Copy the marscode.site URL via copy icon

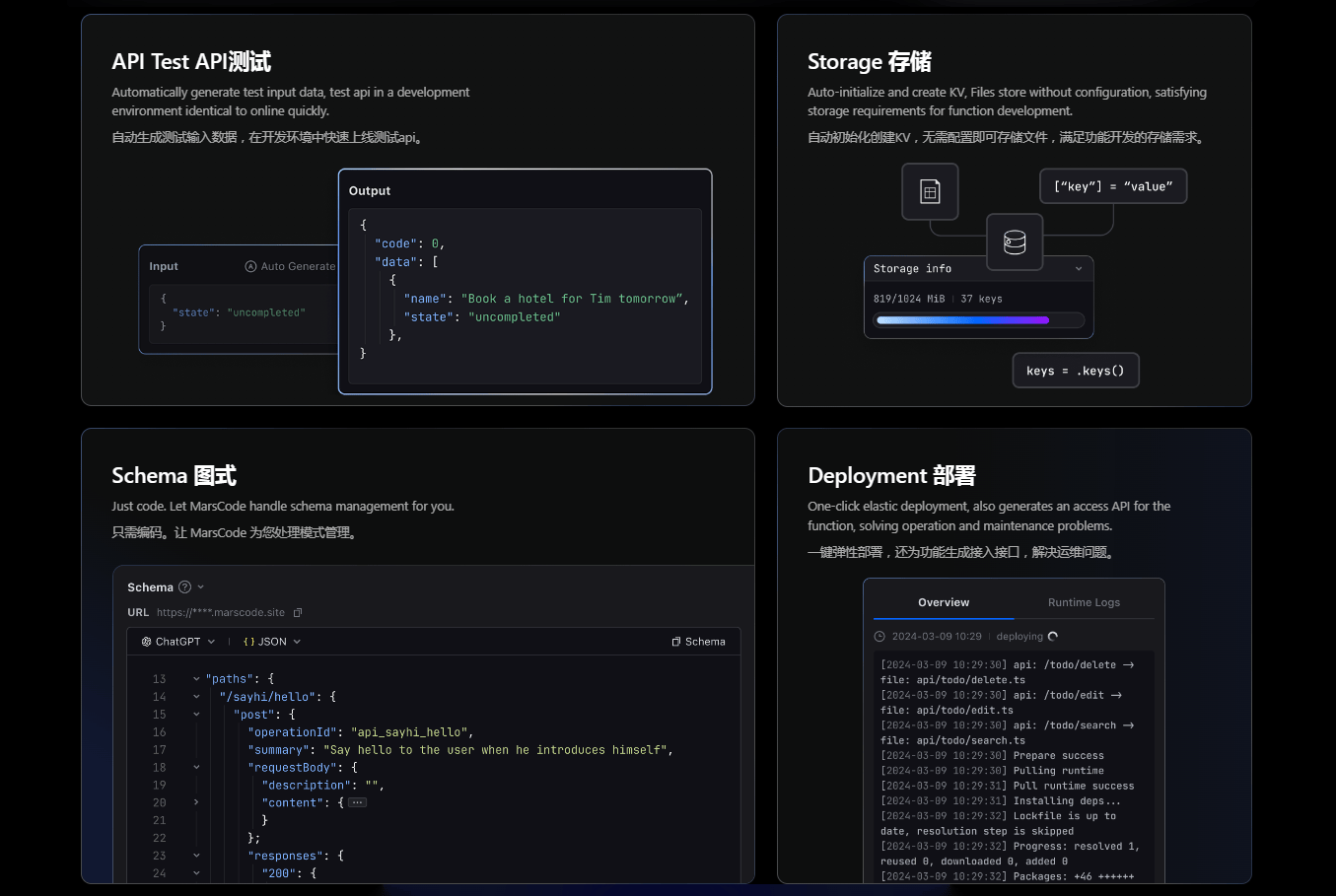pos(298,613)
